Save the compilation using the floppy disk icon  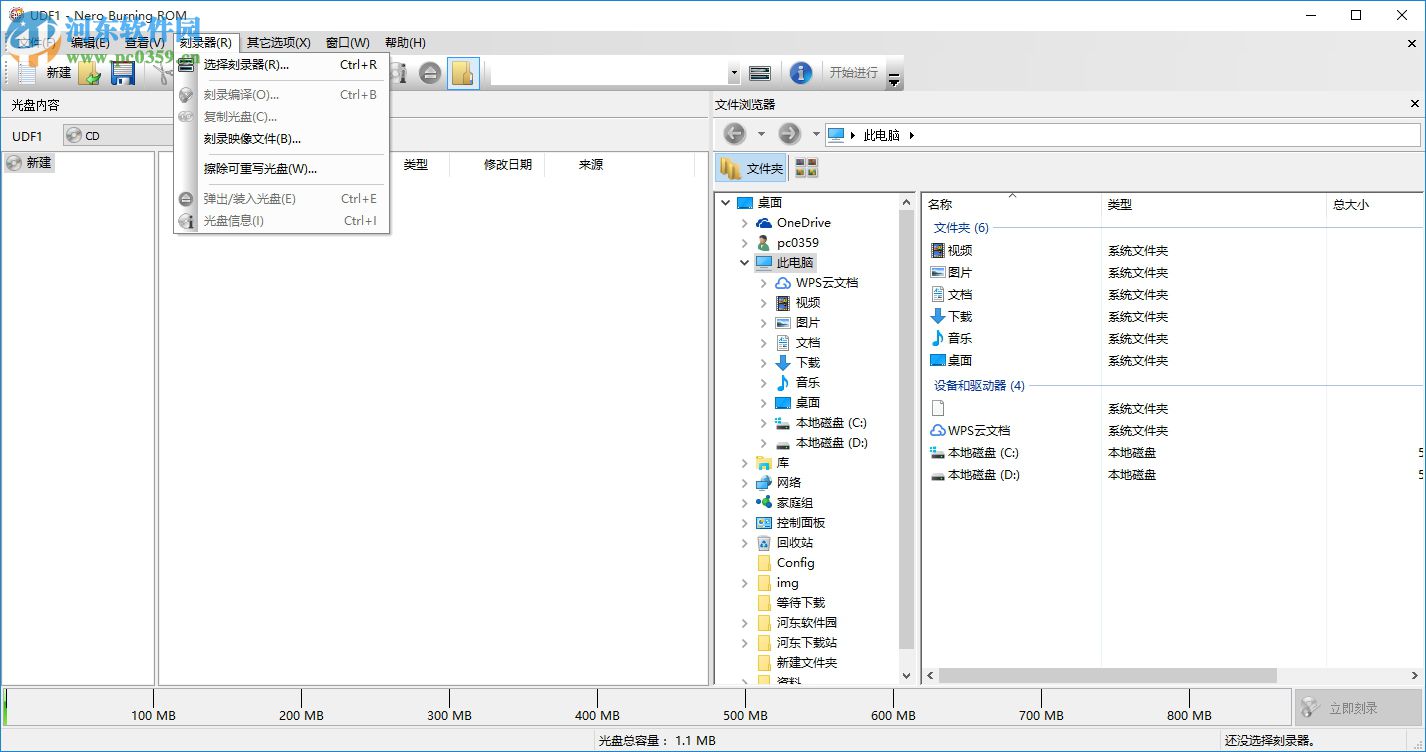pos(122,72)
